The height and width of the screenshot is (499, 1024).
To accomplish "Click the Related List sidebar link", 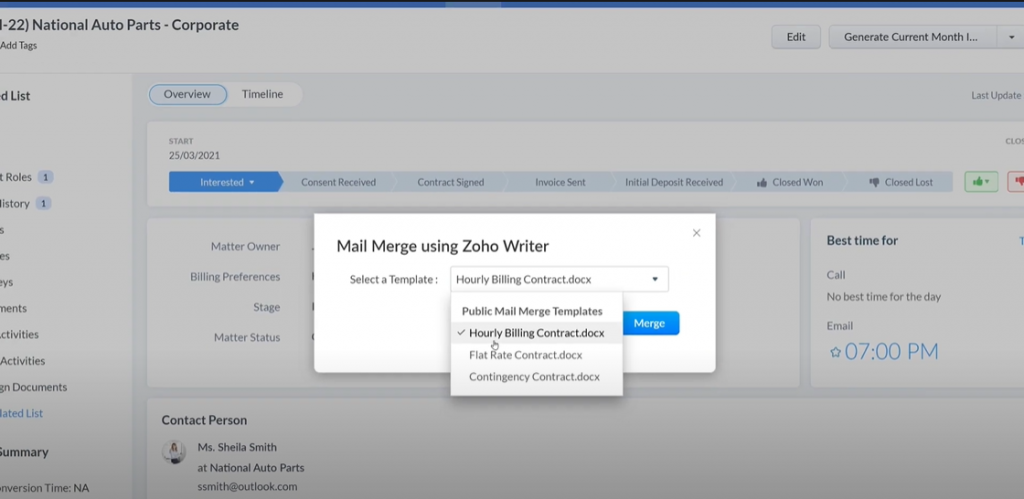I will click(x=22, y=413).
